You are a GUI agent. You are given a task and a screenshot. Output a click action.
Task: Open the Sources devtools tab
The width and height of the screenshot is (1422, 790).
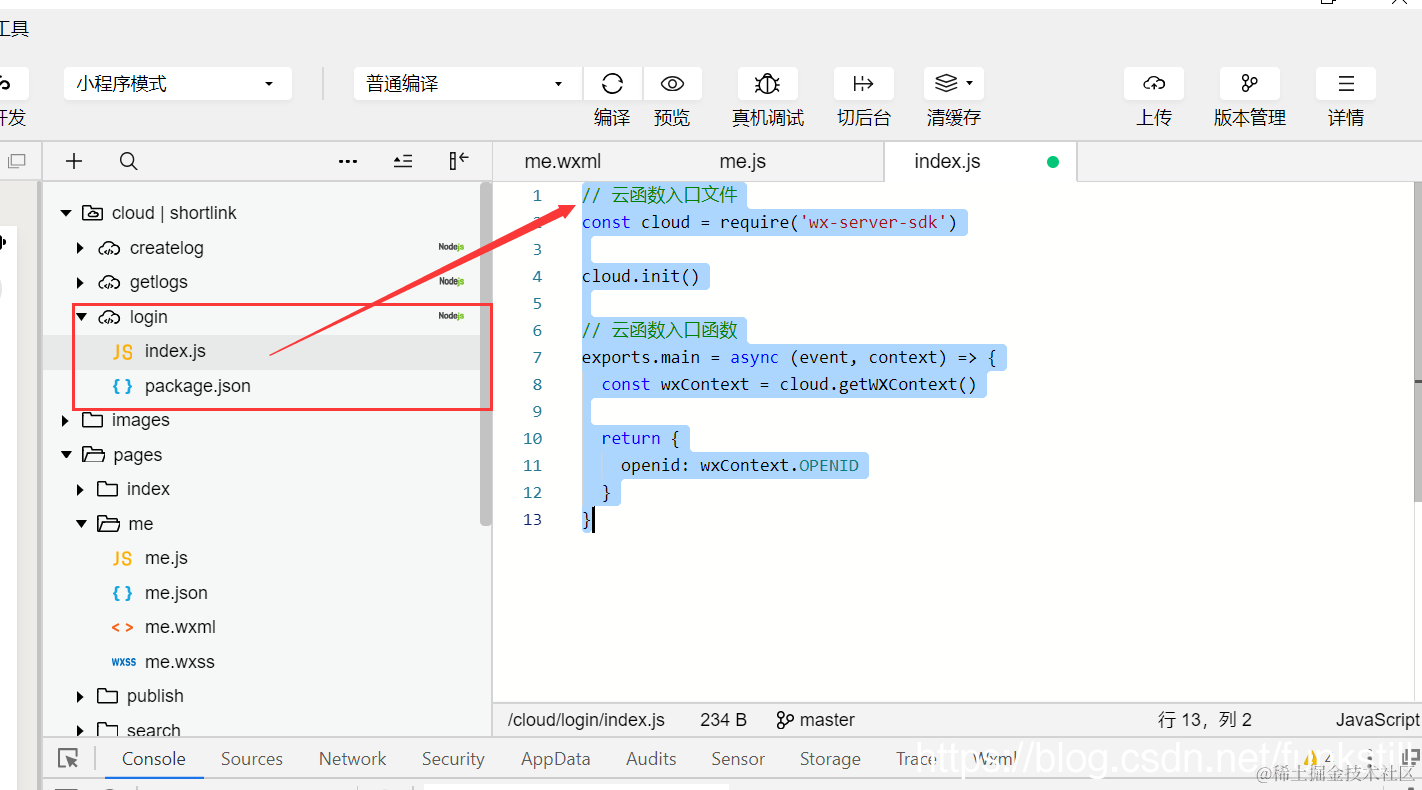[252, 759]
